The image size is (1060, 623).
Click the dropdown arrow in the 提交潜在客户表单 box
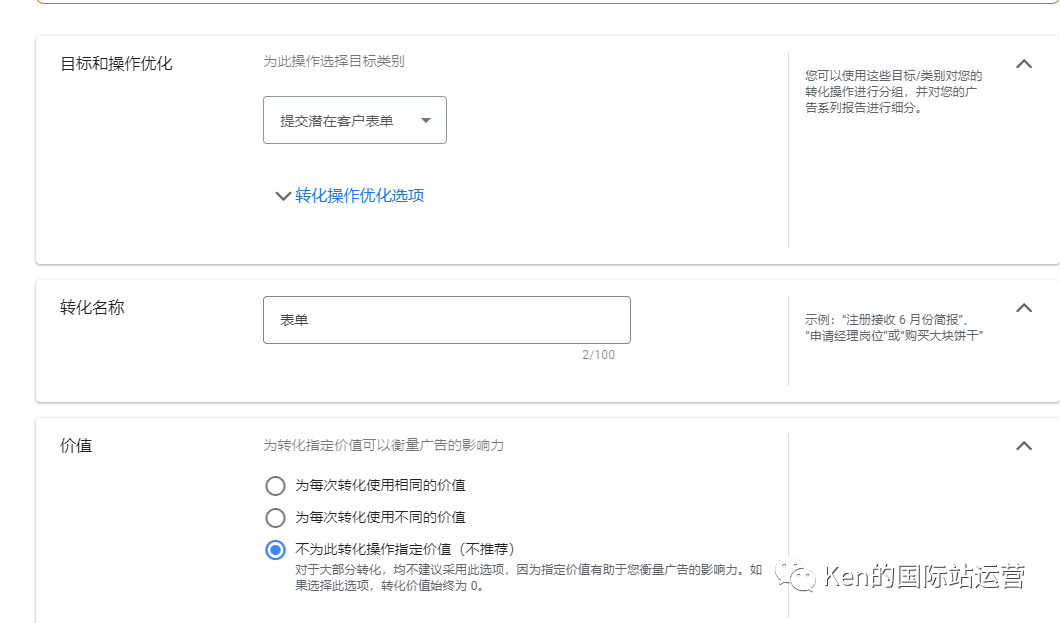tap(426, 121)
